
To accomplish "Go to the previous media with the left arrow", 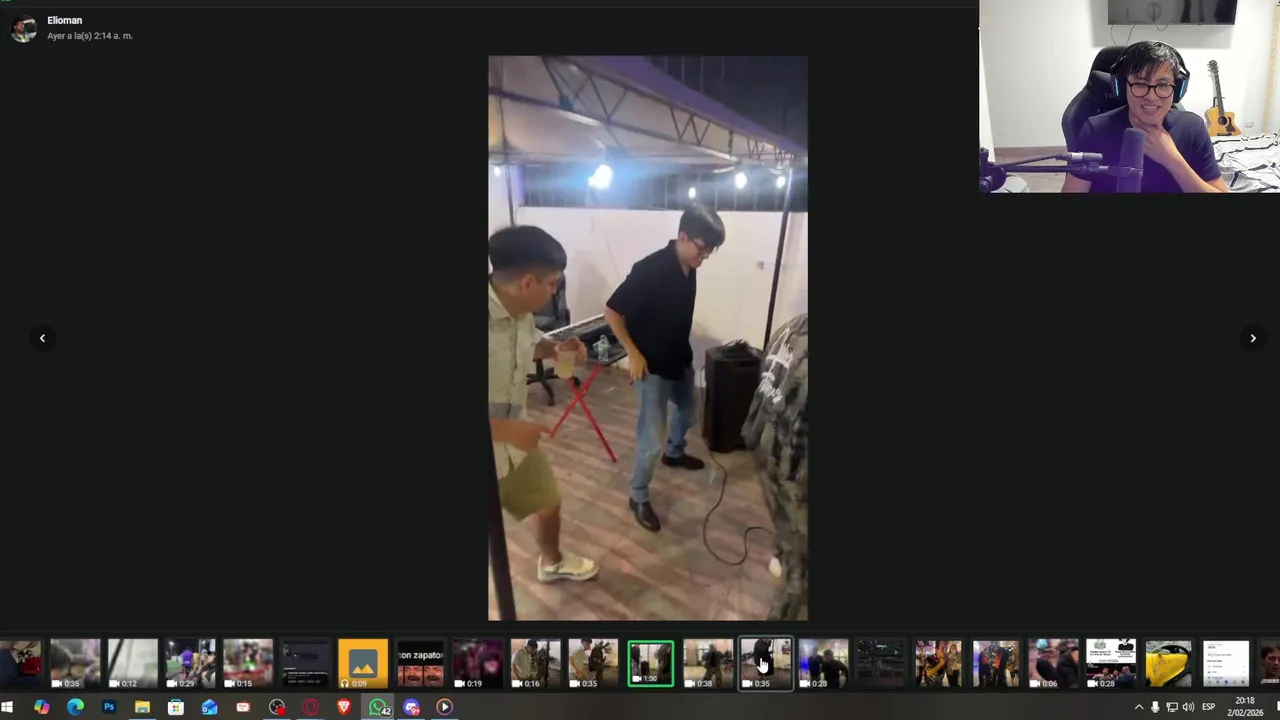I will coord(42,338).
